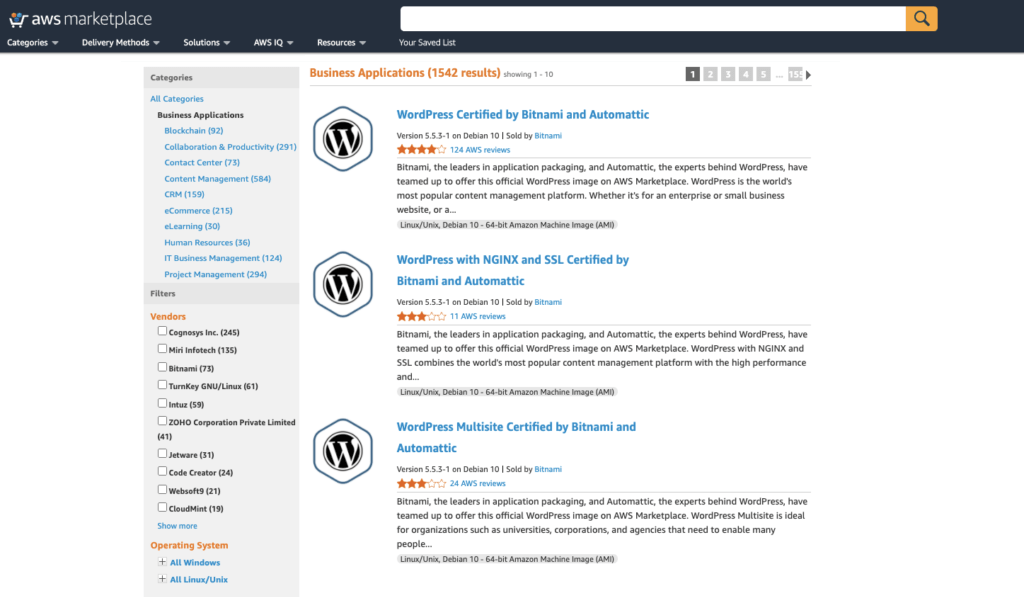Open WordPress Certified by Bitnami logo thumbnail

pyautogui.click(x=343, y=139)
